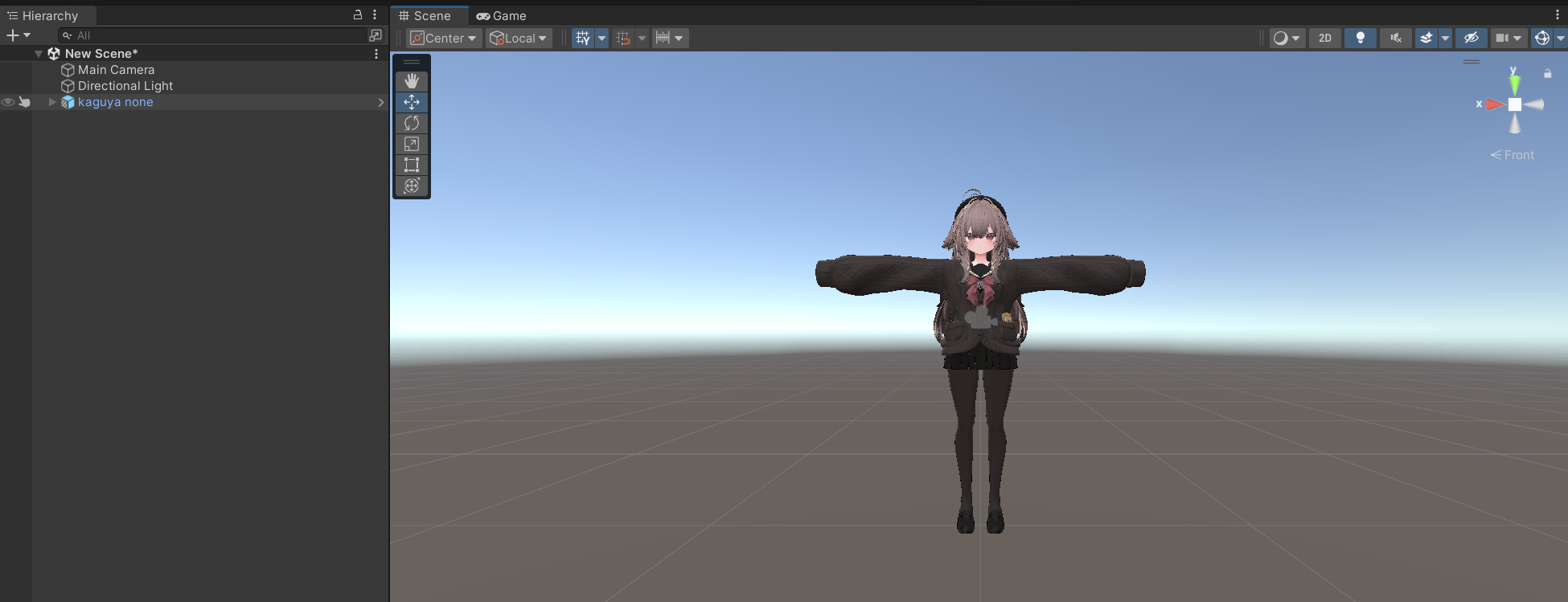Click the gray bottom cone on gizmo
1568x602 pixels.
(1515, 124)
